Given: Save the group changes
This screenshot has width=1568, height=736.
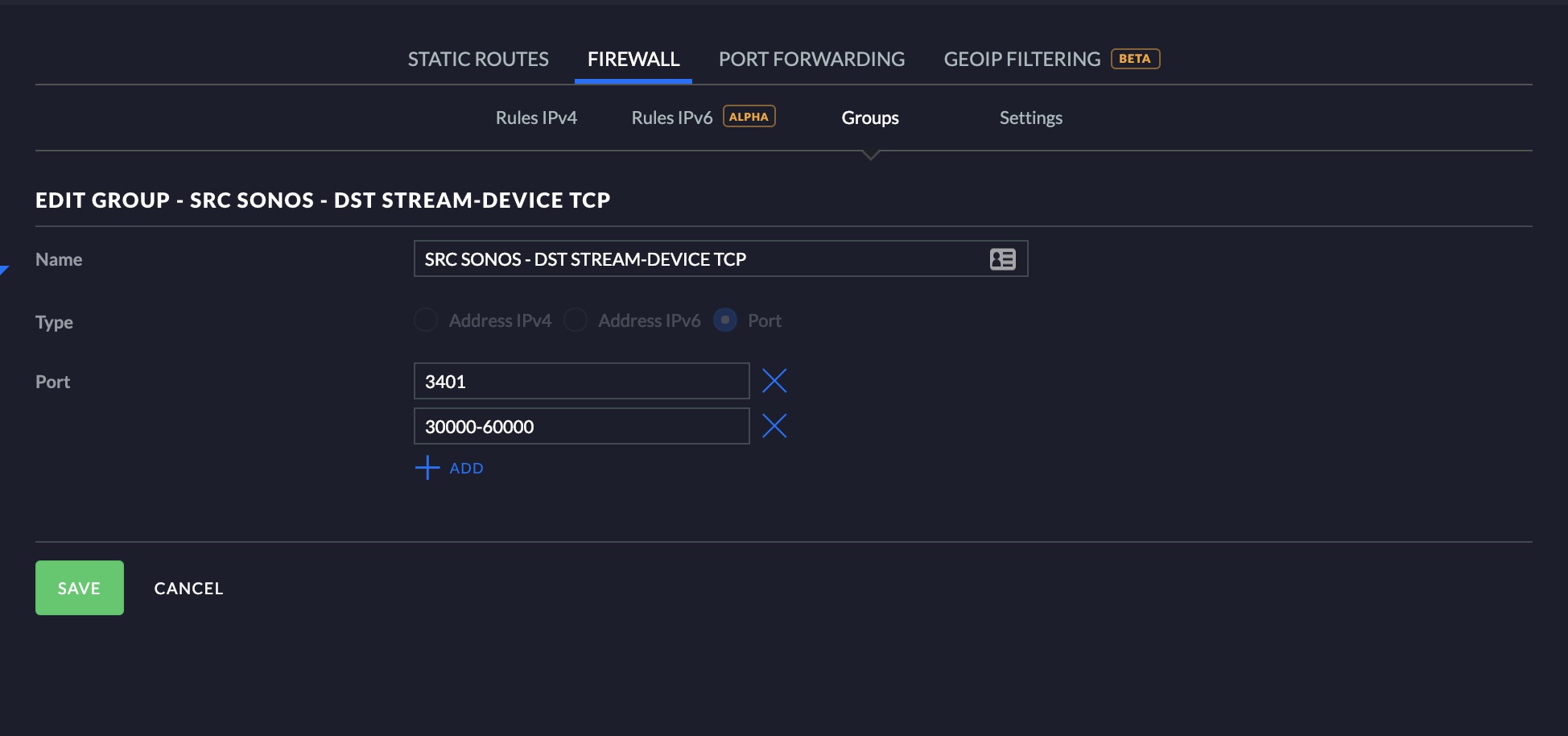Looking at the screenshot, I should (80, 588).
